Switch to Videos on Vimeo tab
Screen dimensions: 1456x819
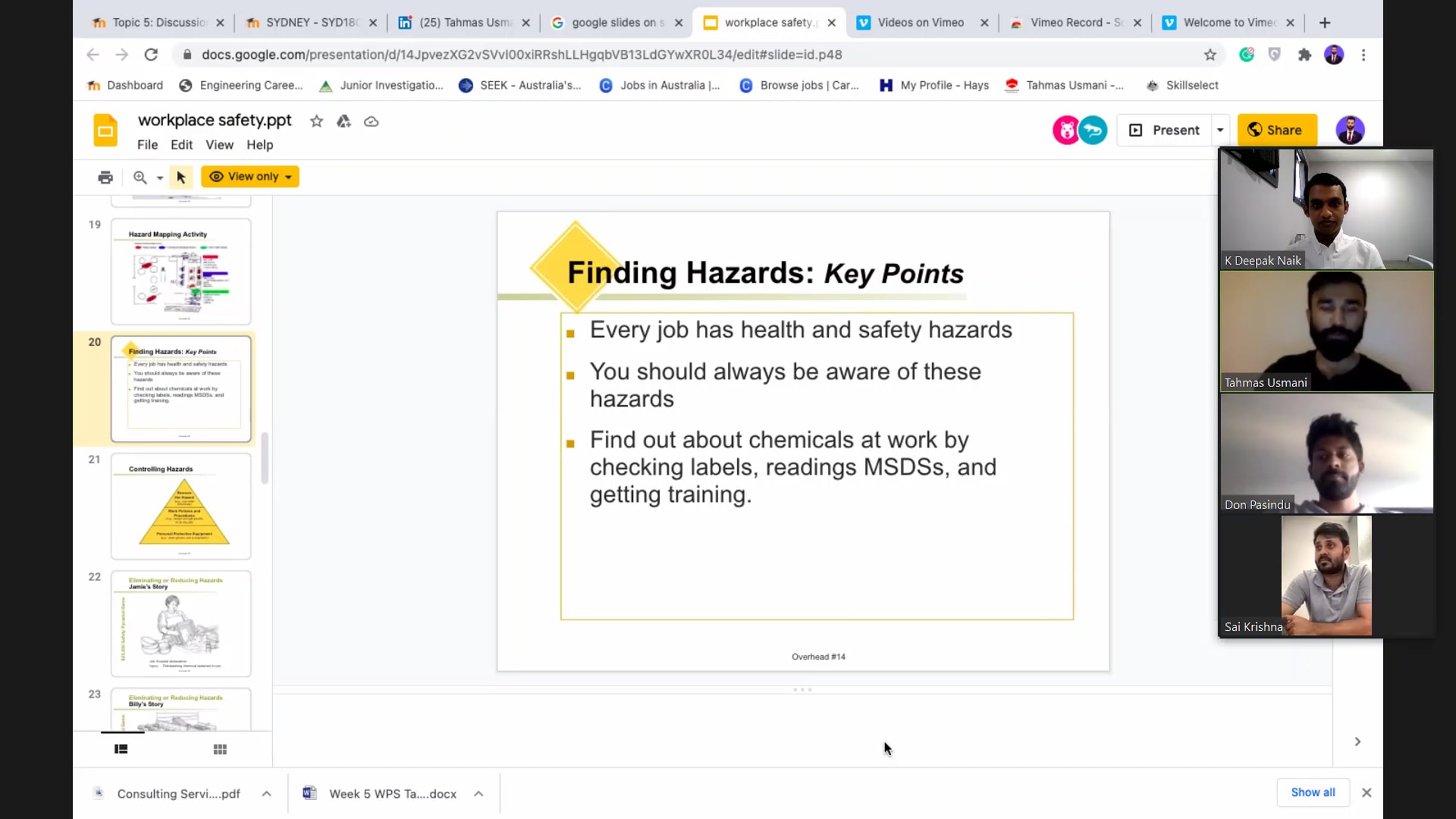(x=920, y=22)
